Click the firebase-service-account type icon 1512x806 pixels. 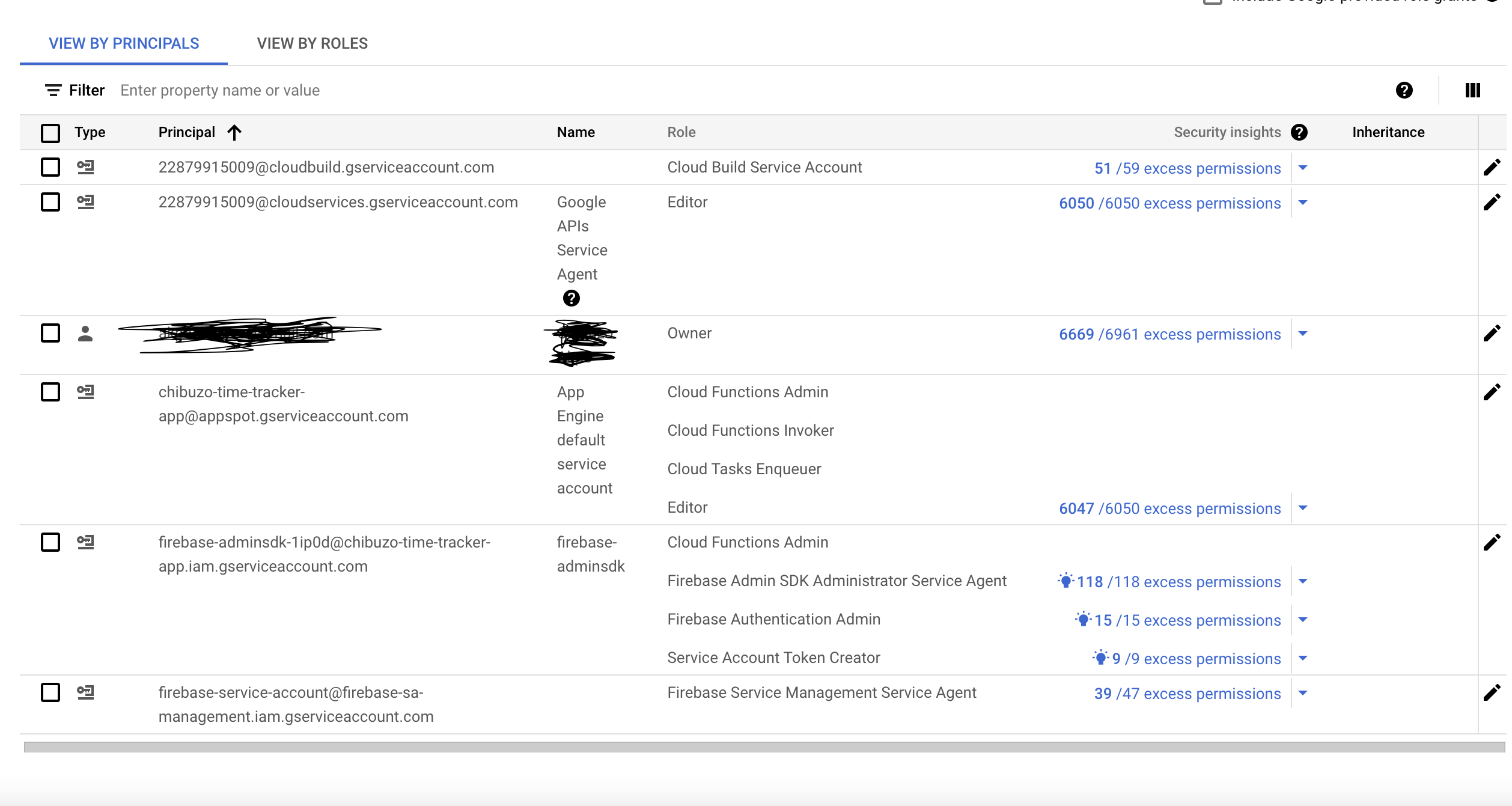pyautogui.click(x=85, y=692)
